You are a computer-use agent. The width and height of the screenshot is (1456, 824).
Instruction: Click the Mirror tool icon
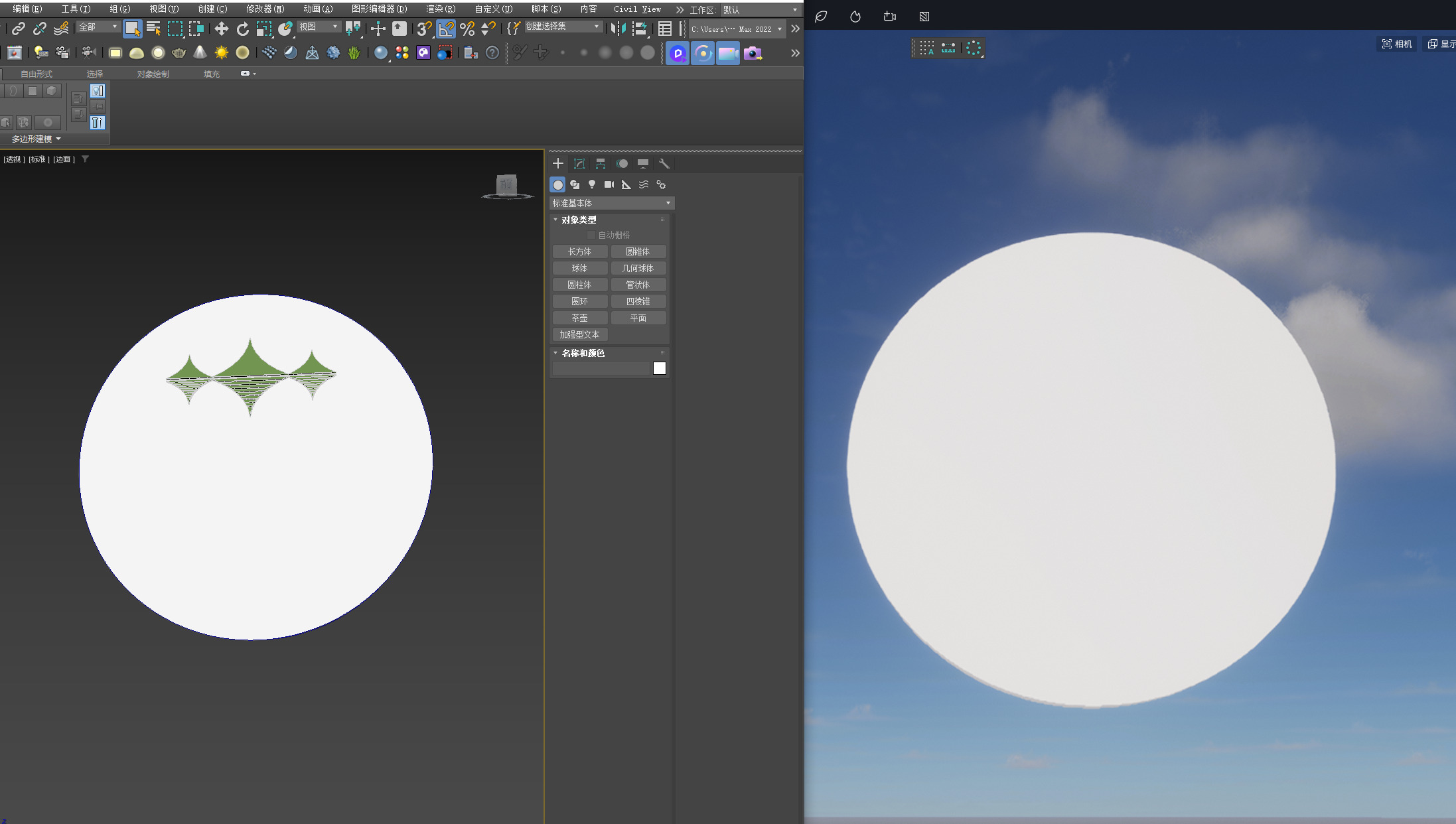click(617, 29)
